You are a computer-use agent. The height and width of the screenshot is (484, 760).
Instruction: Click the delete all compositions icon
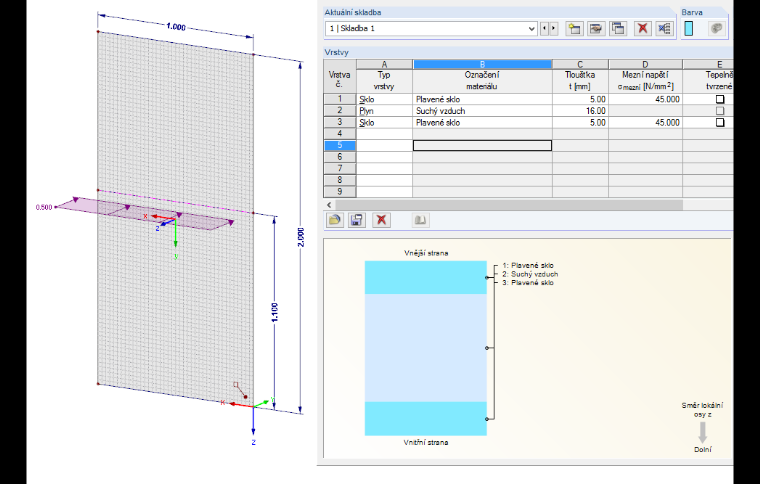click(665, 29)
